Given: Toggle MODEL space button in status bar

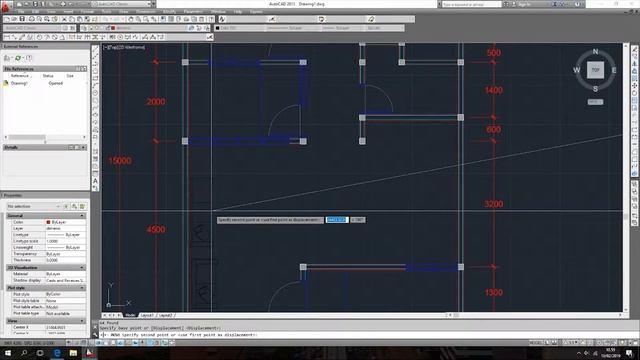Looking at the screenshot, I should [x=536, y=343].
